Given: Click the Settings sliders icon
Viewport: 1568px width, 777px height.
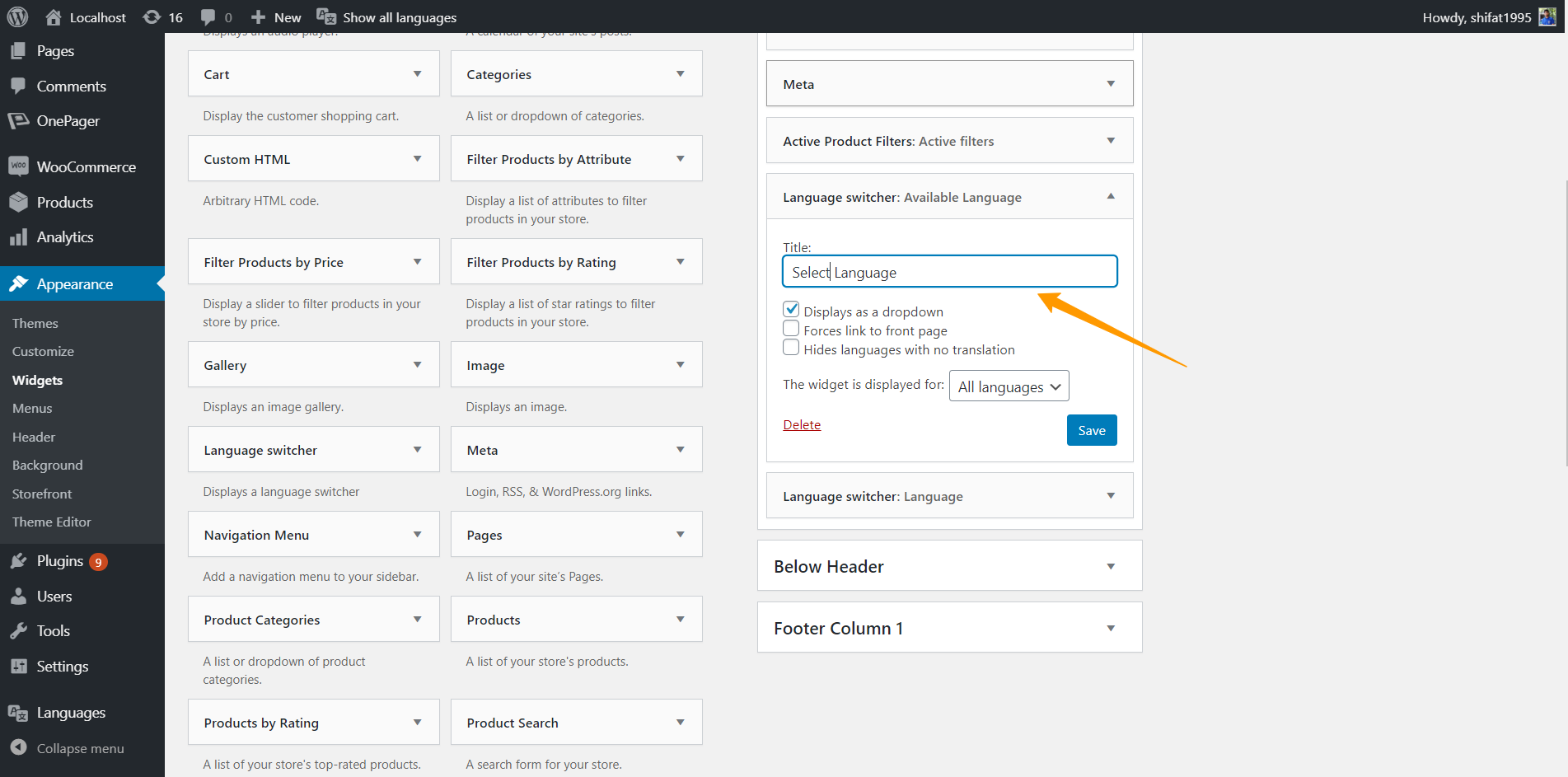Looking at the screenshot, I should tap(18, 667).
